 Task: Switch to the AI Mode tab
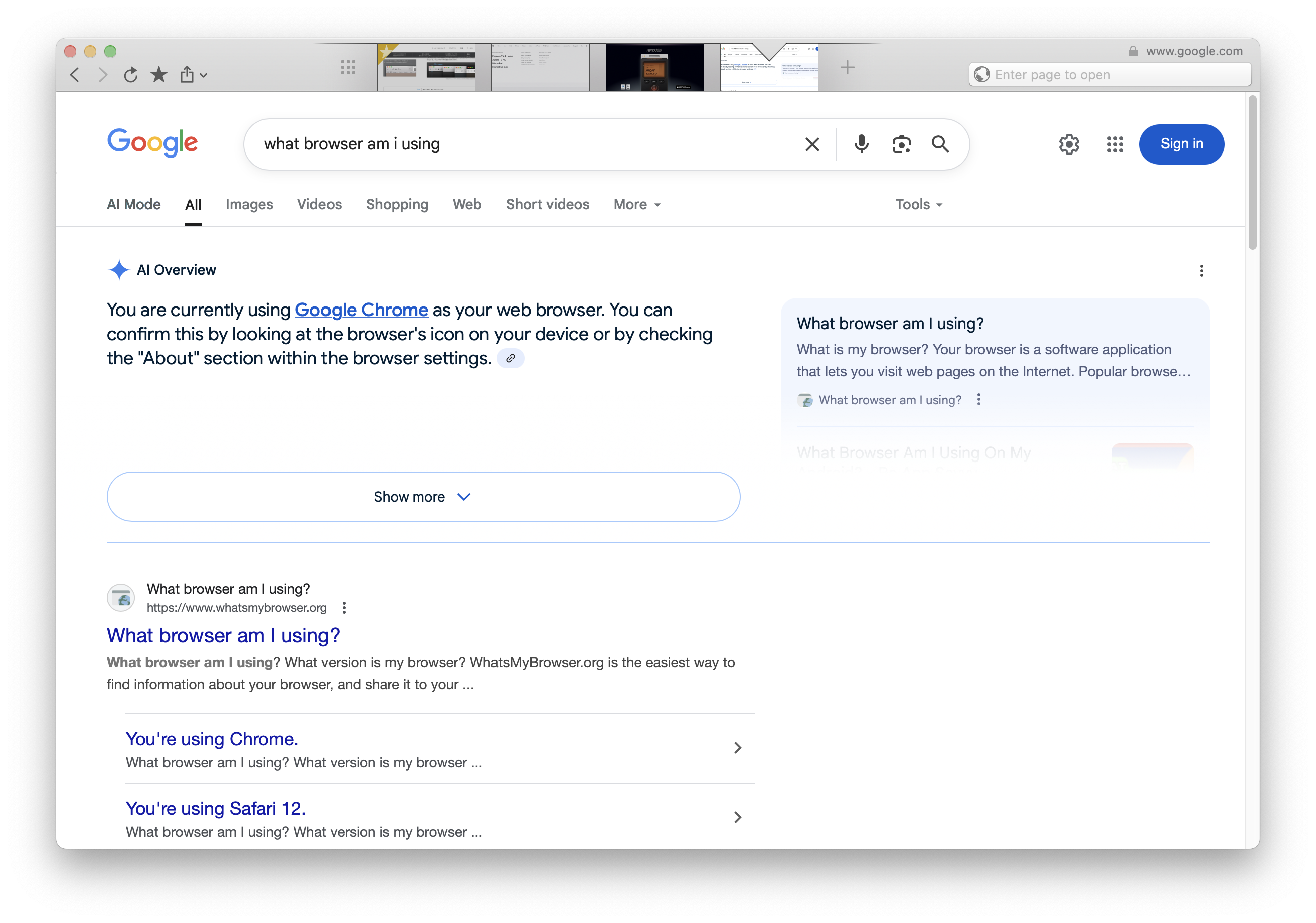click(x=133, y=204)
